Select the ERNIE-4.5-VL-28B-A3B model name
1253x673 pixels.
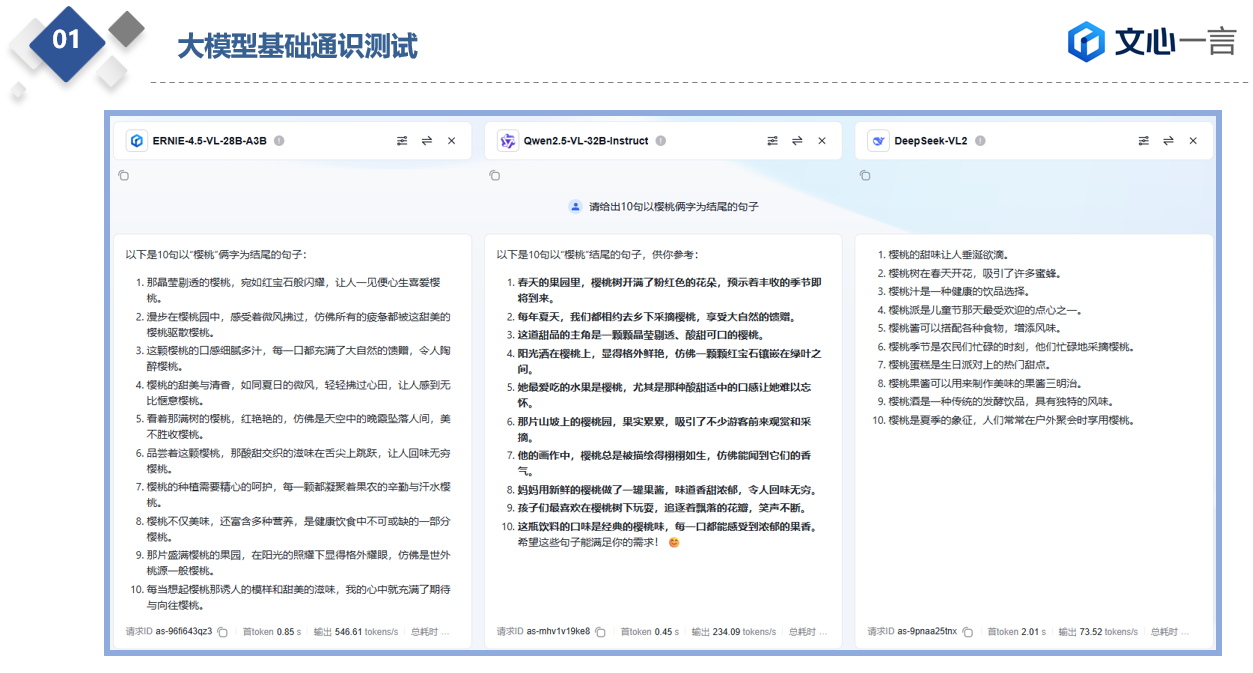(x=209, y=141)
